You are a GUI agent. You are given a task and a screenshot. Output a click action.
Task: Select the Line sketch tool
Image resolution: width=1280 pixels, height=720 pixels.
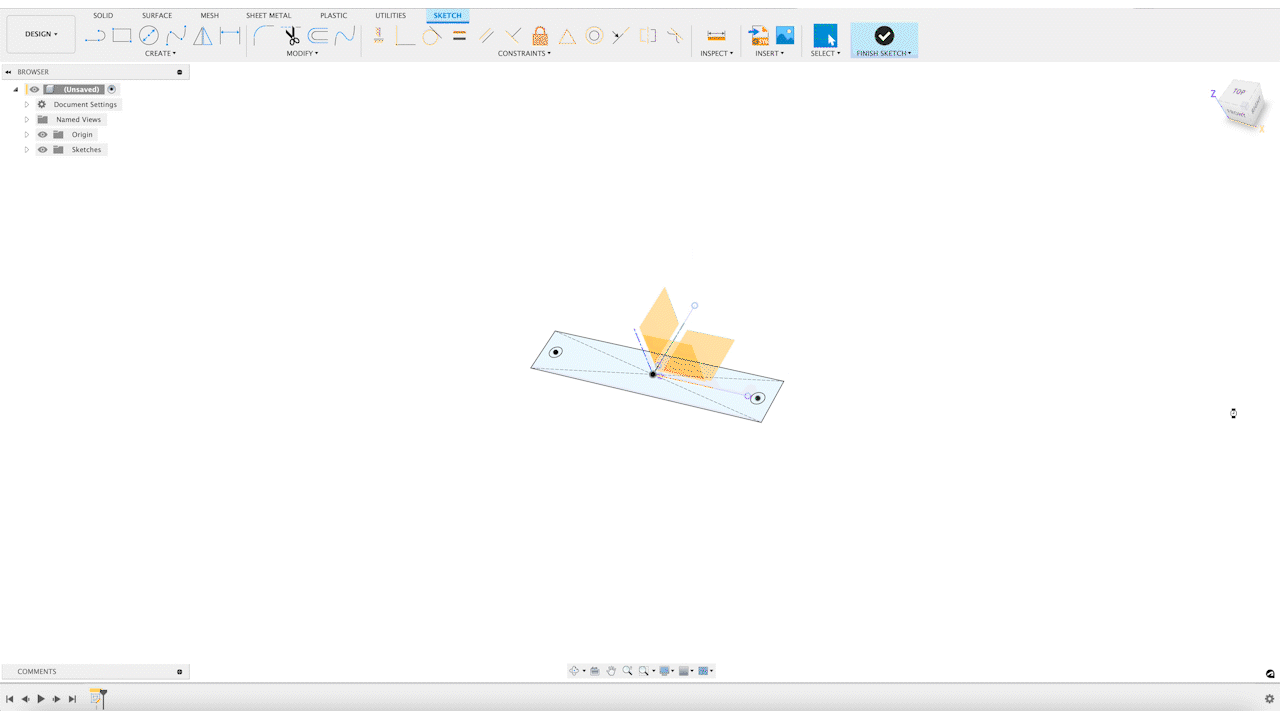[95, 36]
